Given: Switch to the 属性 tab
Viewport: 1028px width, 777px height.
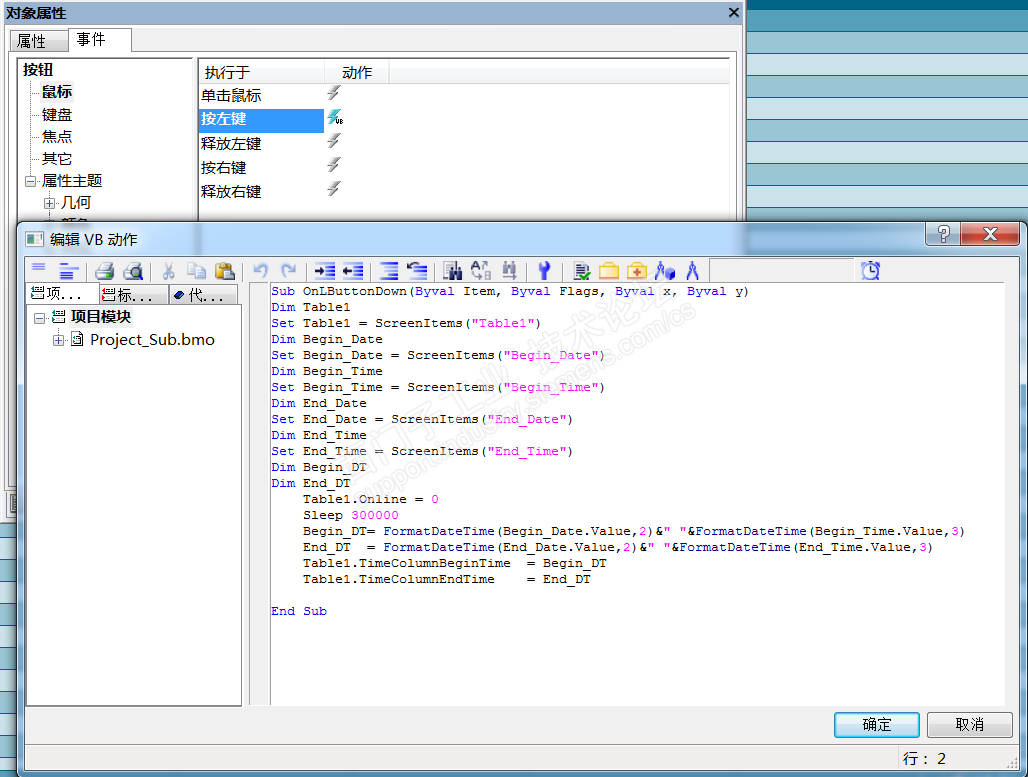Looking at the screenshot, I should 32,41.
